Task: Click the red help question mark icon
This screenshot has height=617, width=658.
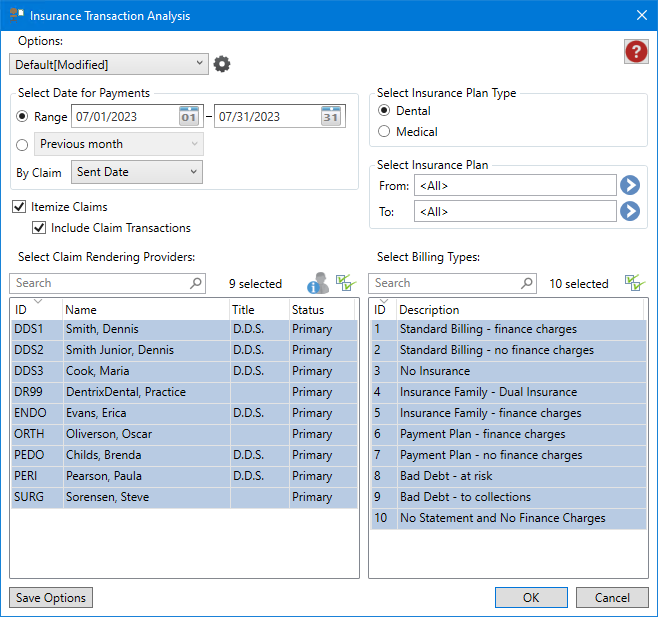Action: click(x=635, y=52)
